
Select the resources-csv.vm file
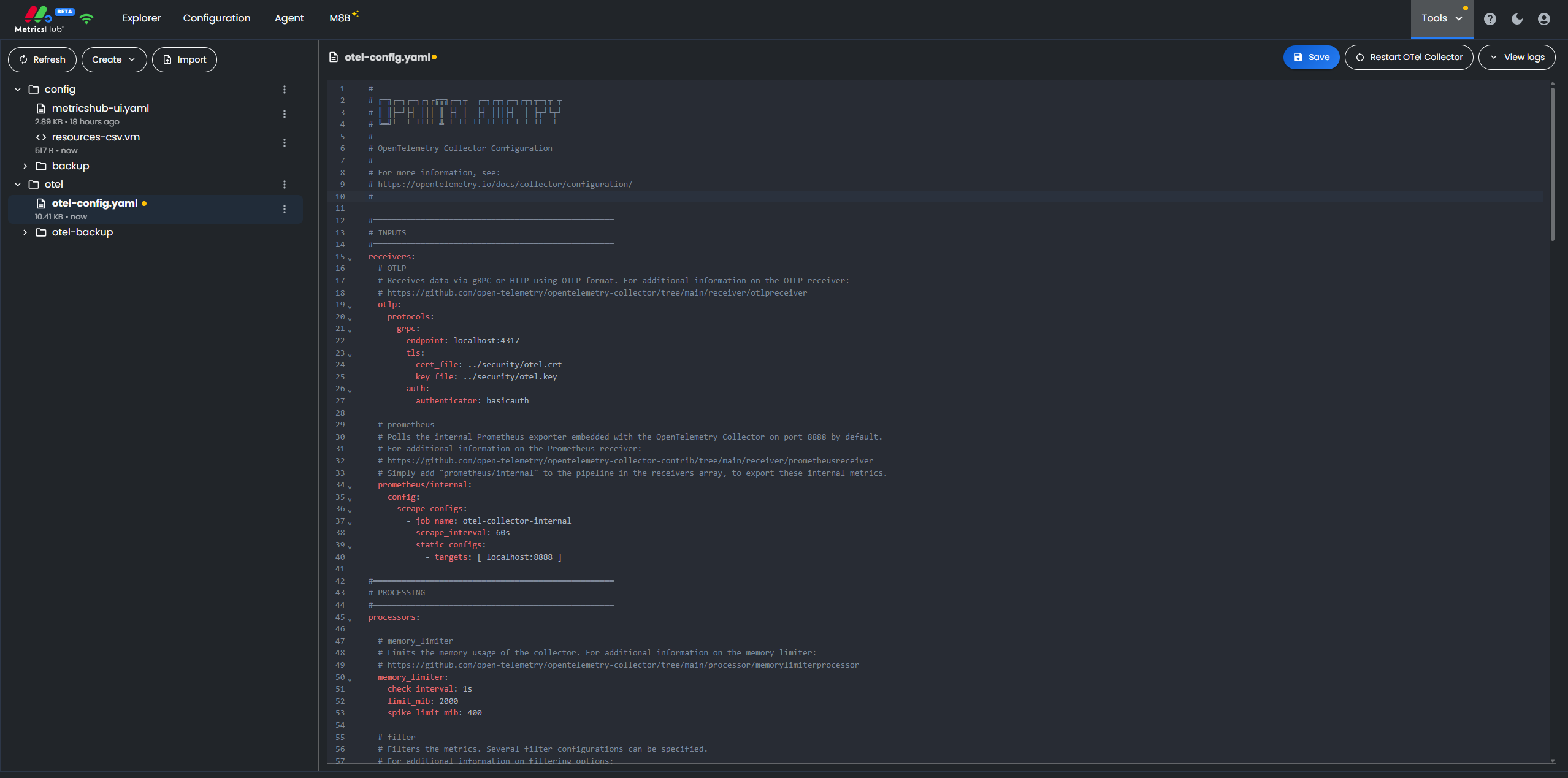(156, 143)
